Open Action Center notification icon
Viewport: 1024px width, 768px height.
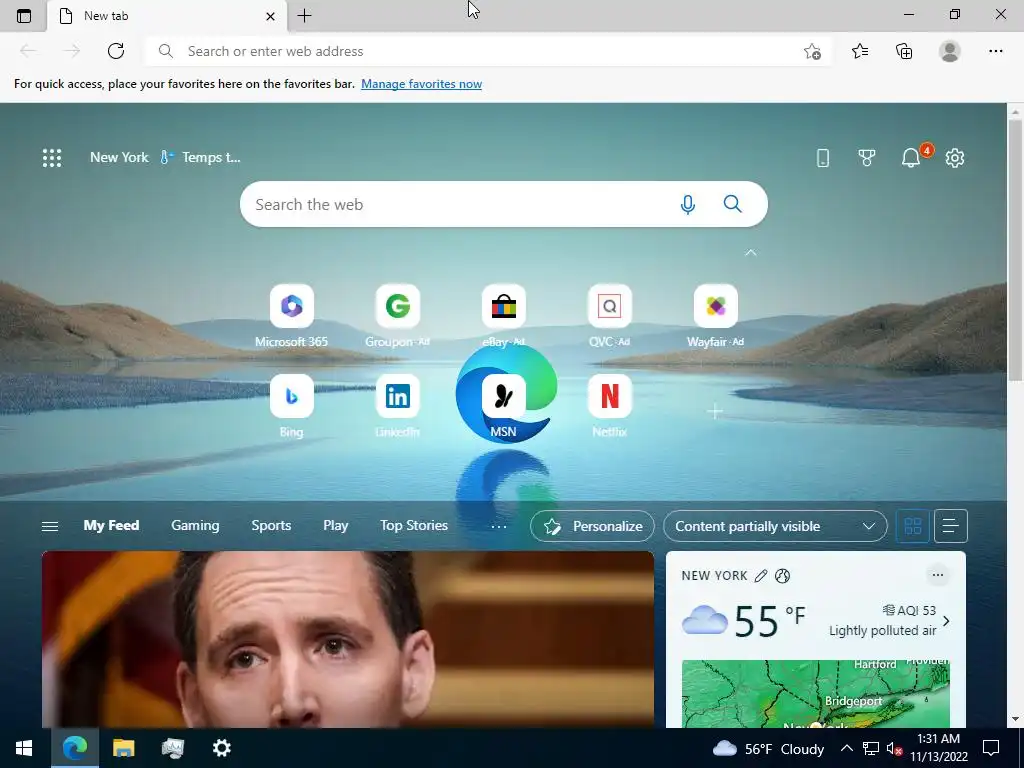991,748
